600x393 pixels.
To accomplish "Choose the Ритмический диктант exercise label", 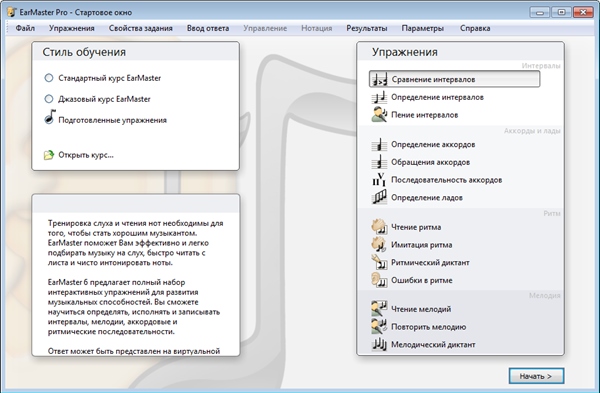I will pyautogui.click(x=430, y=263).
